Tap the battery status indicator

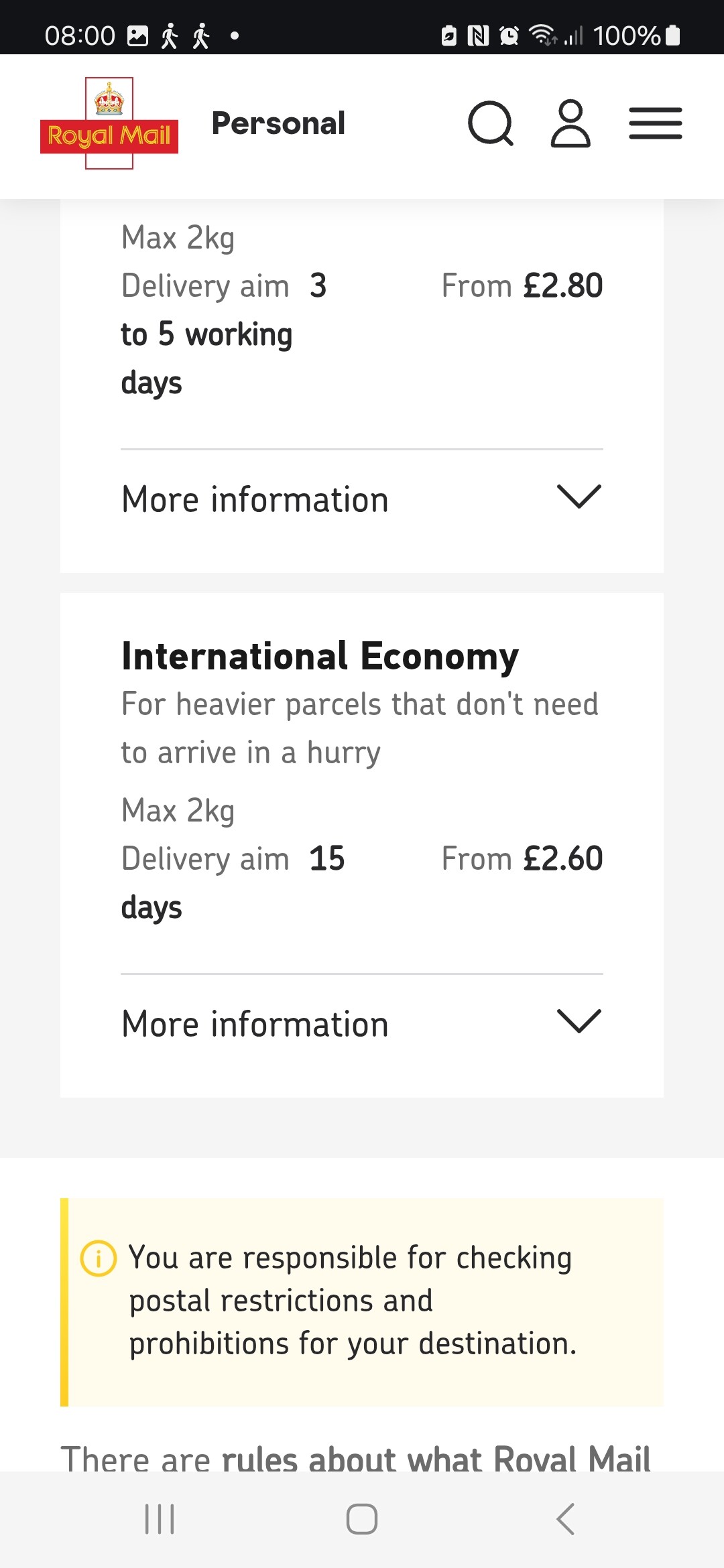tap(674, 36)
